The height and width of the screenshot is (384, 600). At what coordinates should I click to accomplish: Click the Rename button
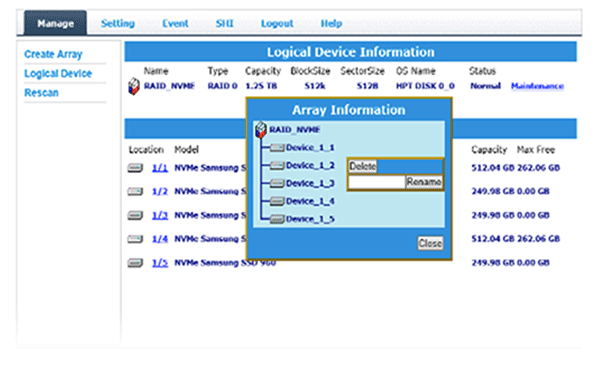coord(424,182)
